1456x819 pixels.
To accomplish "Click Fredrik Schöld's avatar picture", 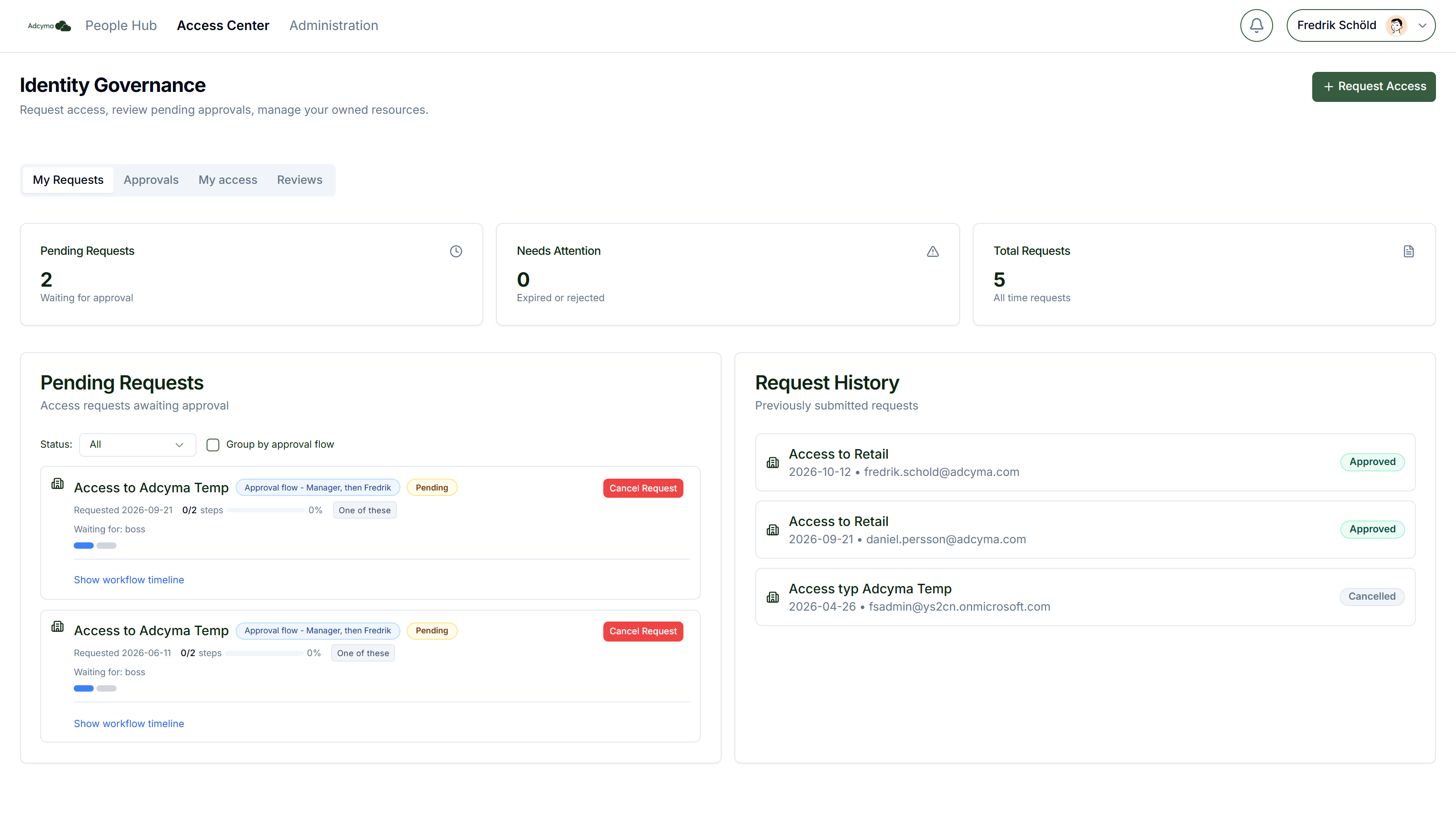I will coord(1396,25).
